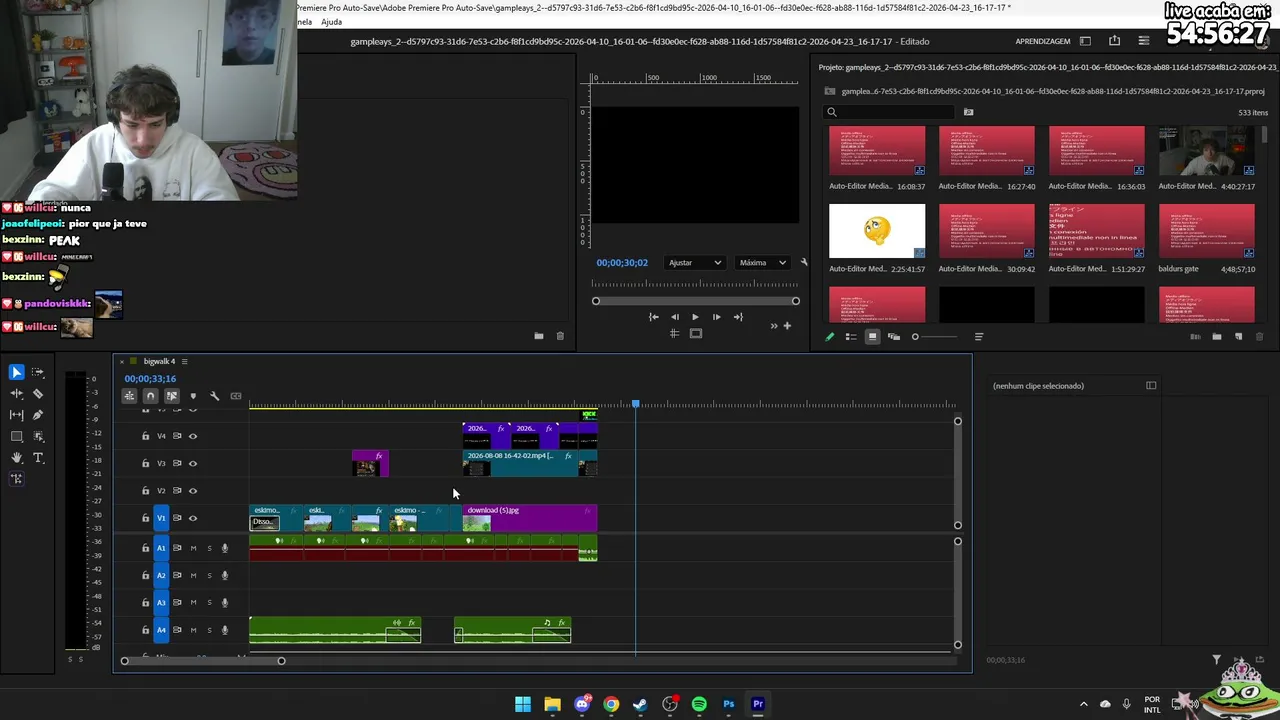Screen dimensions: 1280x720
Task: Create a new item in Project panel
Action: point(1238,337)
